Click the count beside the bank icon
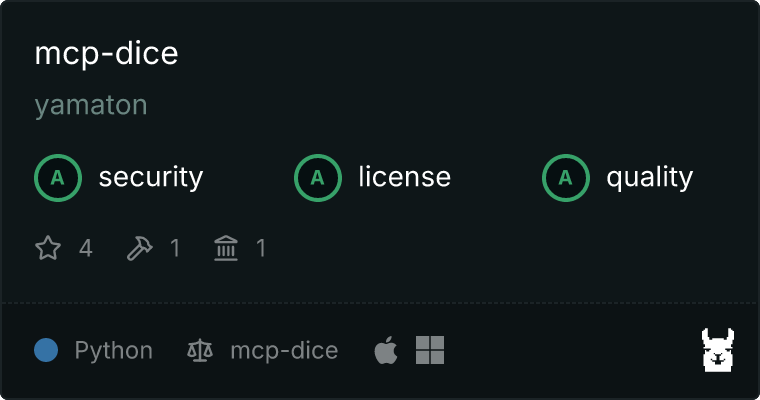The width and height of the screenshot is (760, 400). [261, 249]
